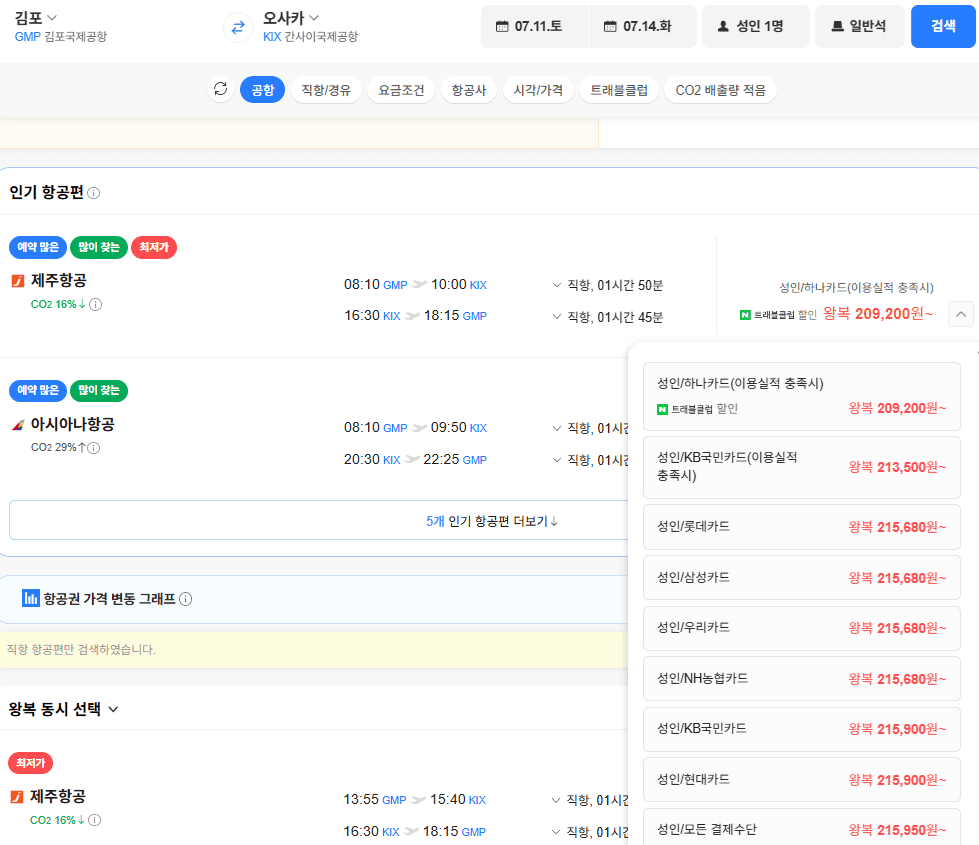Open CO2 29% info icon for Asiana
The image size is (979, 845).
(x=94, y=448)
